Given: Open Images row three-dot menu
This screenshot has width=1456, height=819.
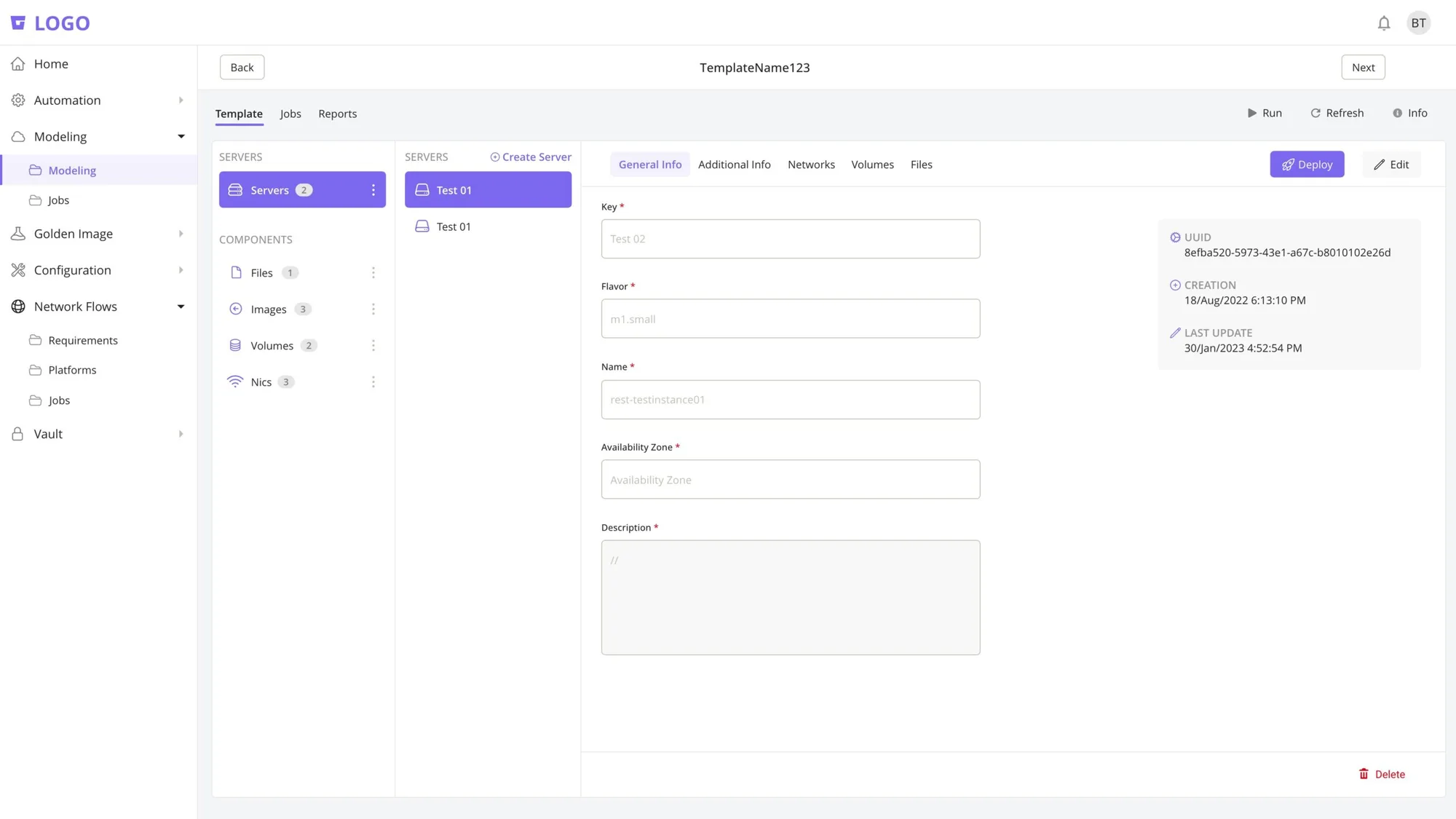Looking at the screenshot, I should tap(373, 309).
